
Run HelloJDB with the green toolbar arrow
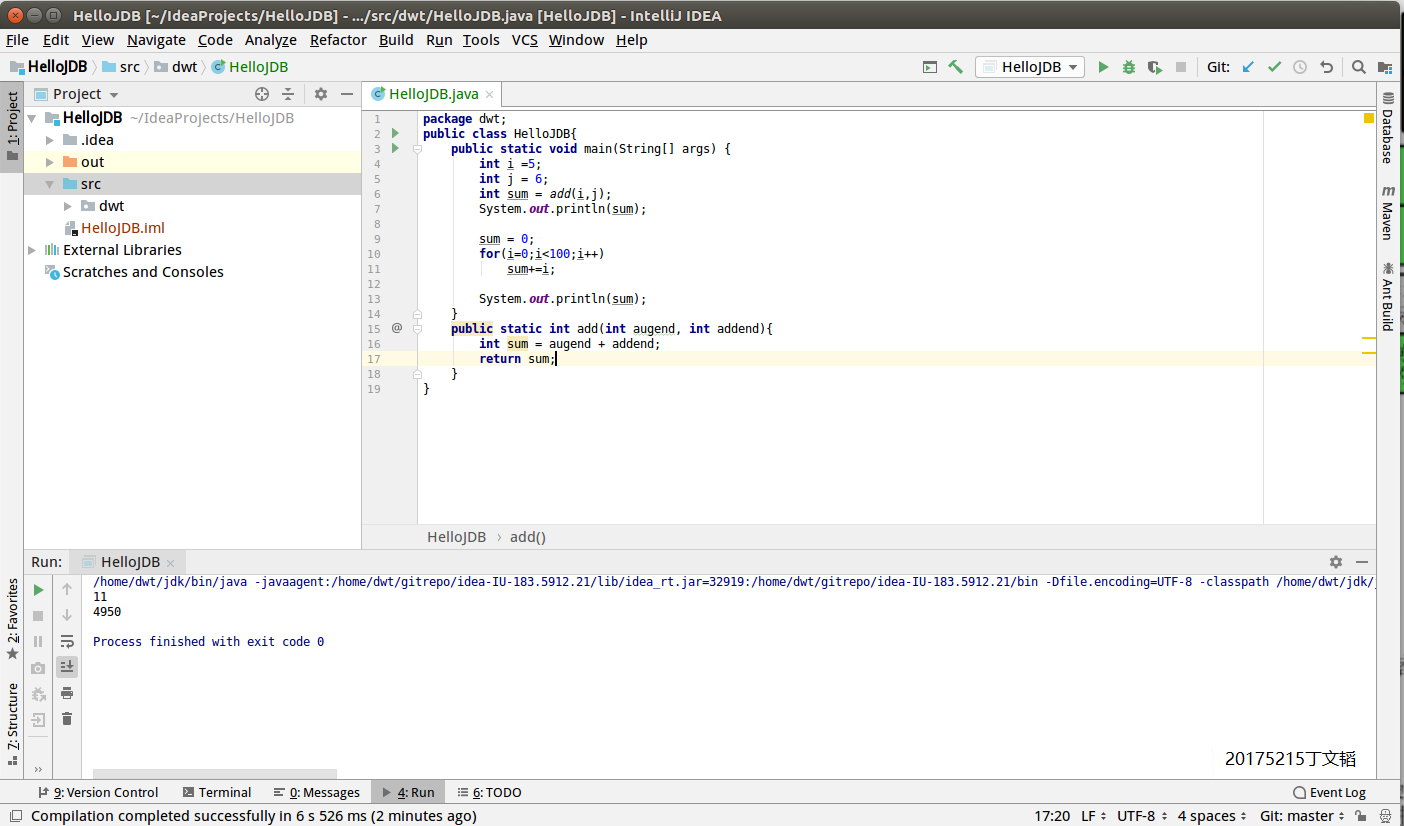coord(1103,67)
